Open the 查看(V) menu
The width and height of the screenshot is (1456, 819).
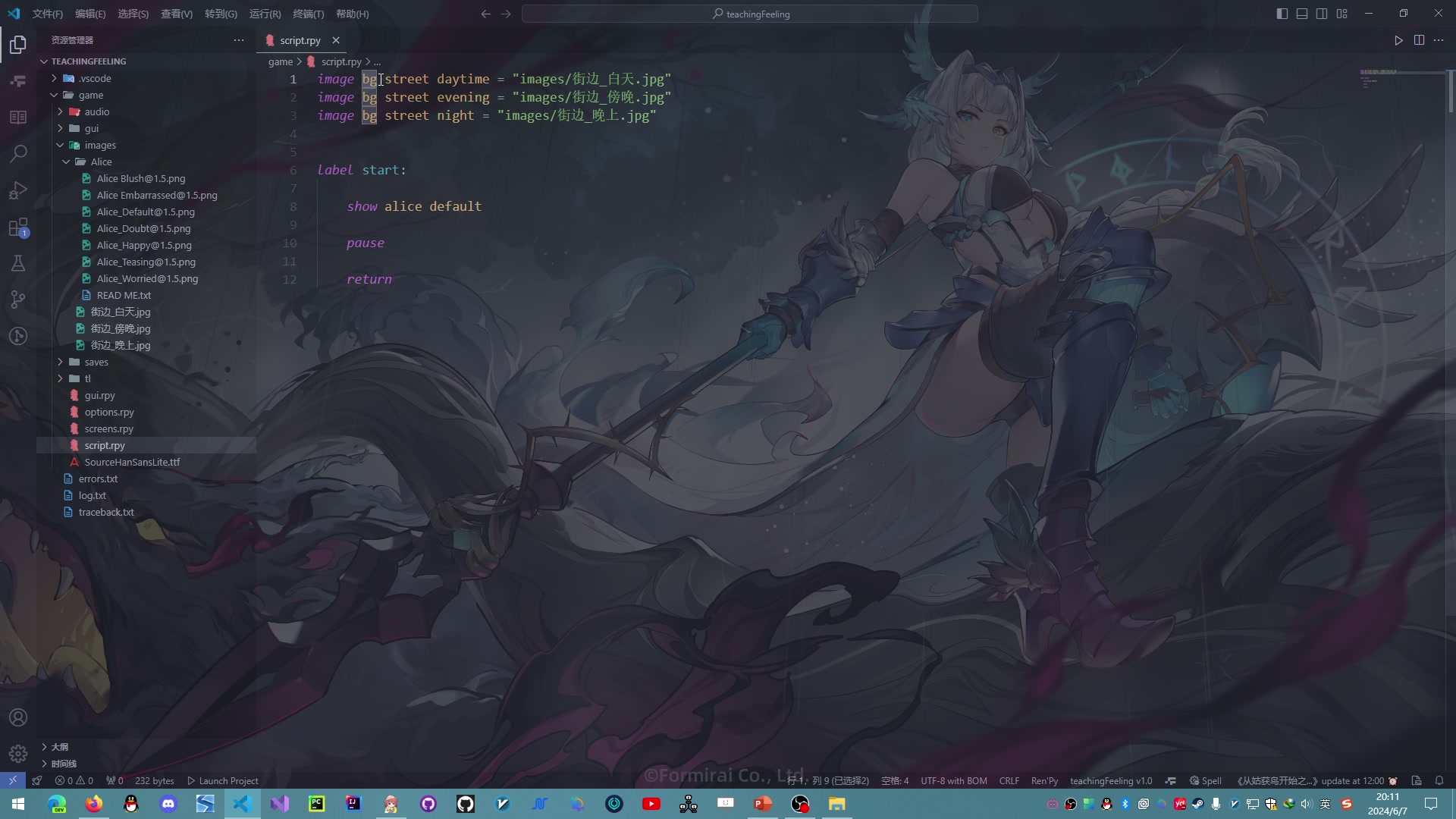[x=177, y=14]
